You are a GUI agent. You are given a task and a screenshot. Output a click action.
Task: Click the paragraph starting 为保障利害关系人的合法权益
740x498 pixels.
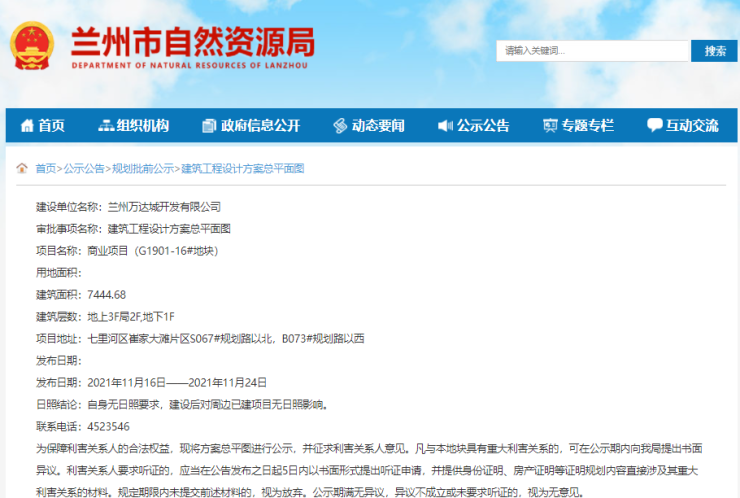pos(369,470)
